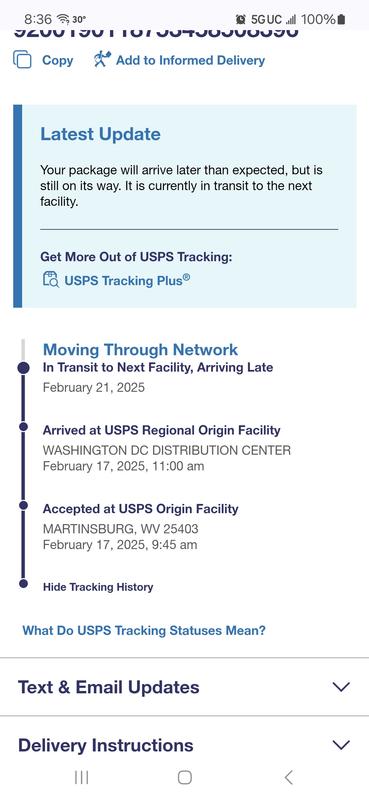369x800 pixels.
Task: Collapse list with Hide Tracking History
Action: [98, 587]
